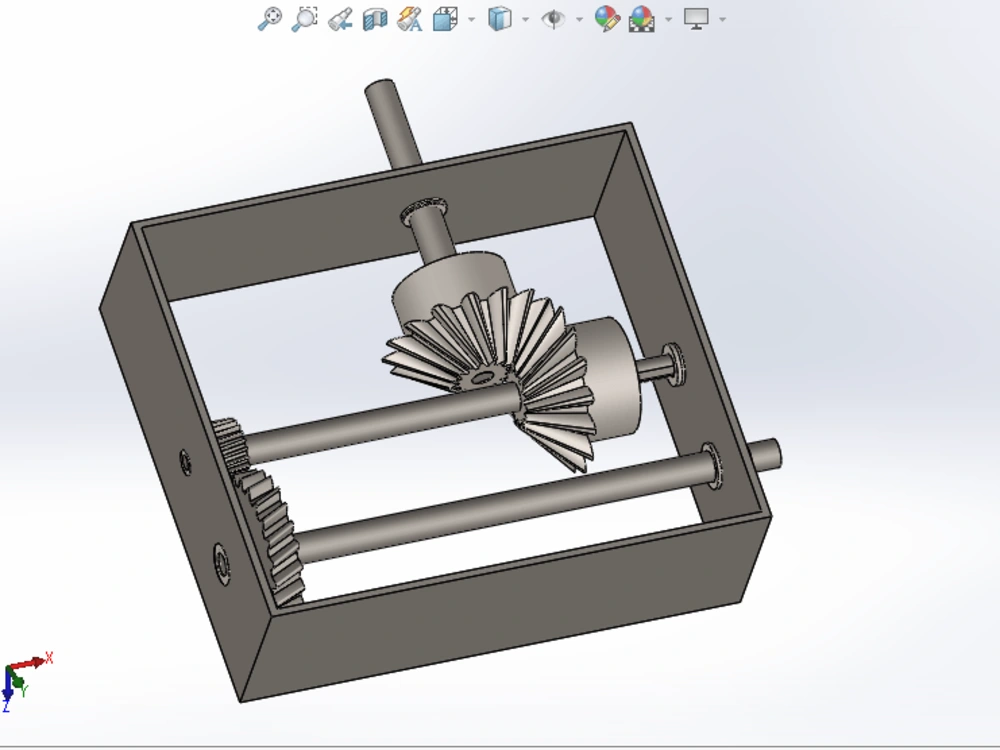Click the Apply Scene icon
The height and width of the screenshot is (750, 1000).
tap(642, 18)
